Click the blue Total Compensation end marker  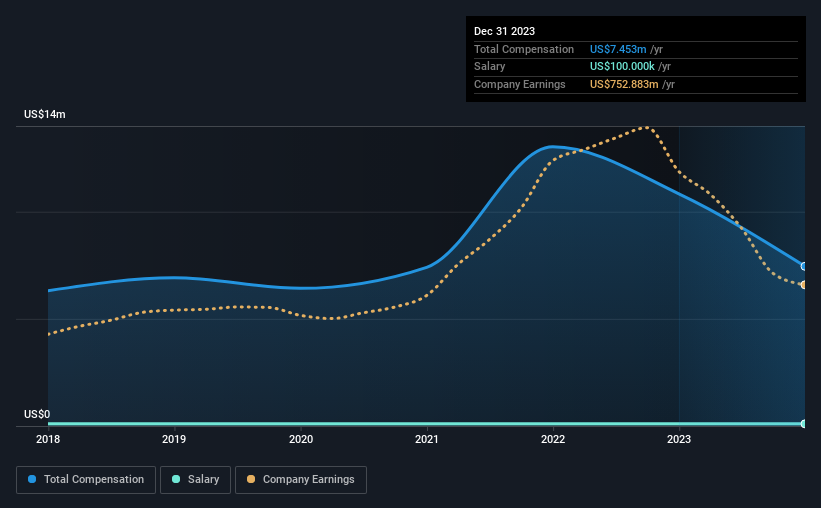[x=804, y=267]
